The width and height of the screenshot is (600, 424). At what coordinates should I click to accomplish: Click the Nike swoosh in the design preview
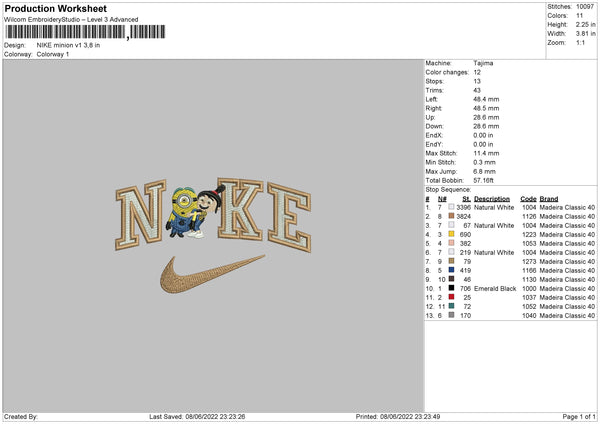212,274
